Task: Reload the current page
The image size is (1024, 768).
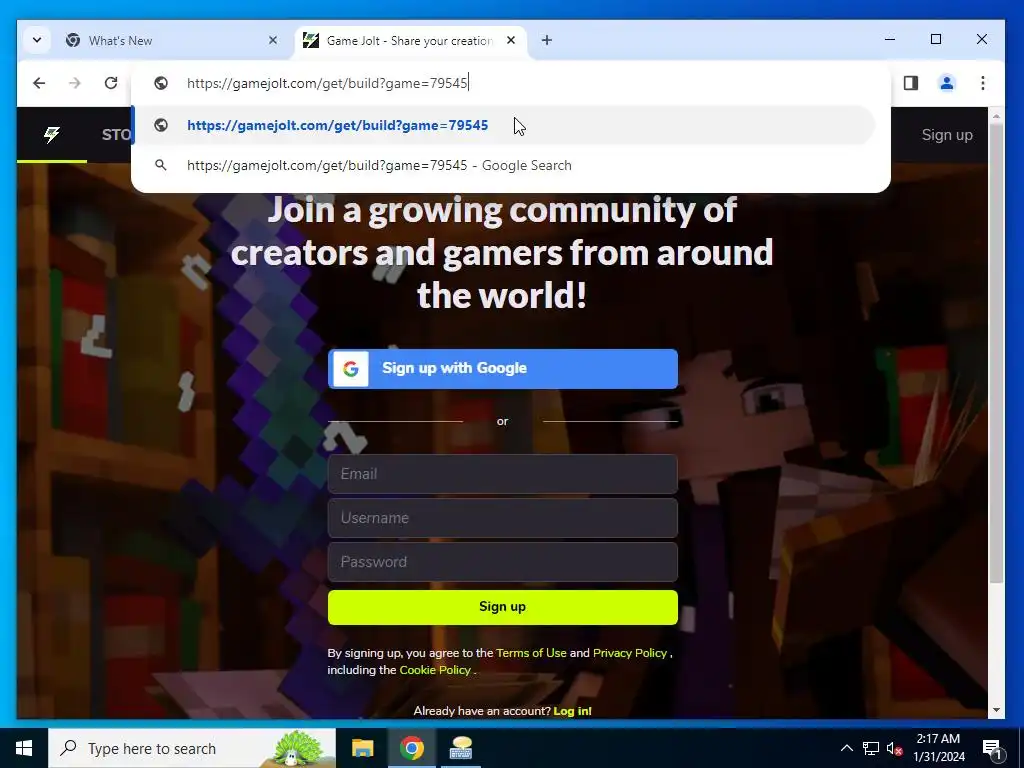Action: (111, 83)
